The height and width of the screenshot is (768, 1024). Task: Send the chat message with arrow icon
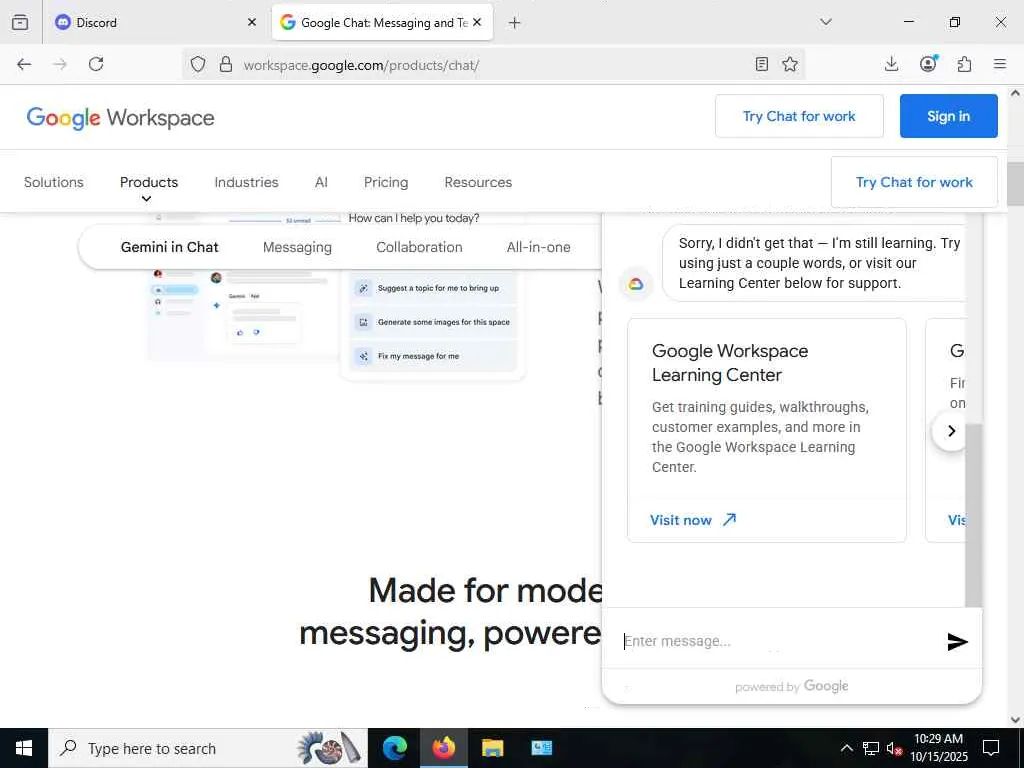tap(957, 641)
